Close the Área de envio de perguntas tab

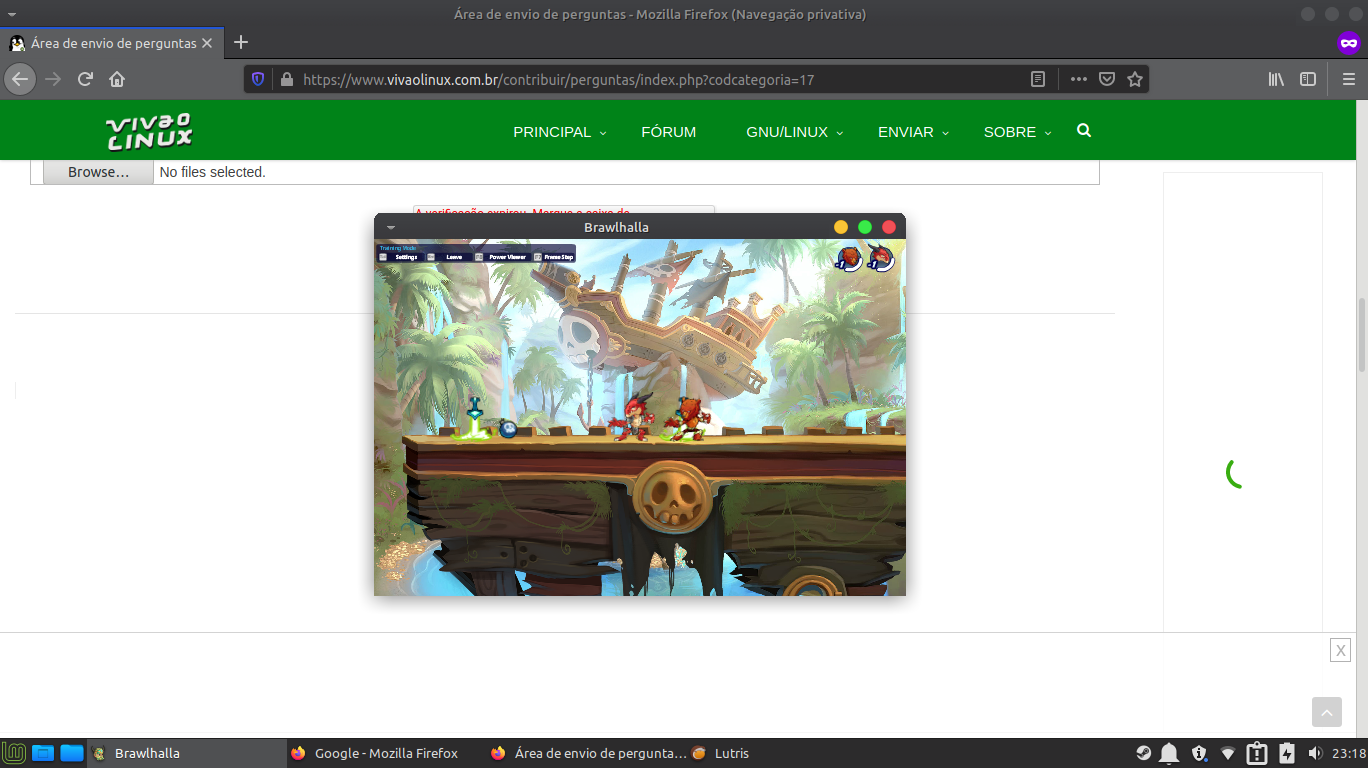click(207, 43)
